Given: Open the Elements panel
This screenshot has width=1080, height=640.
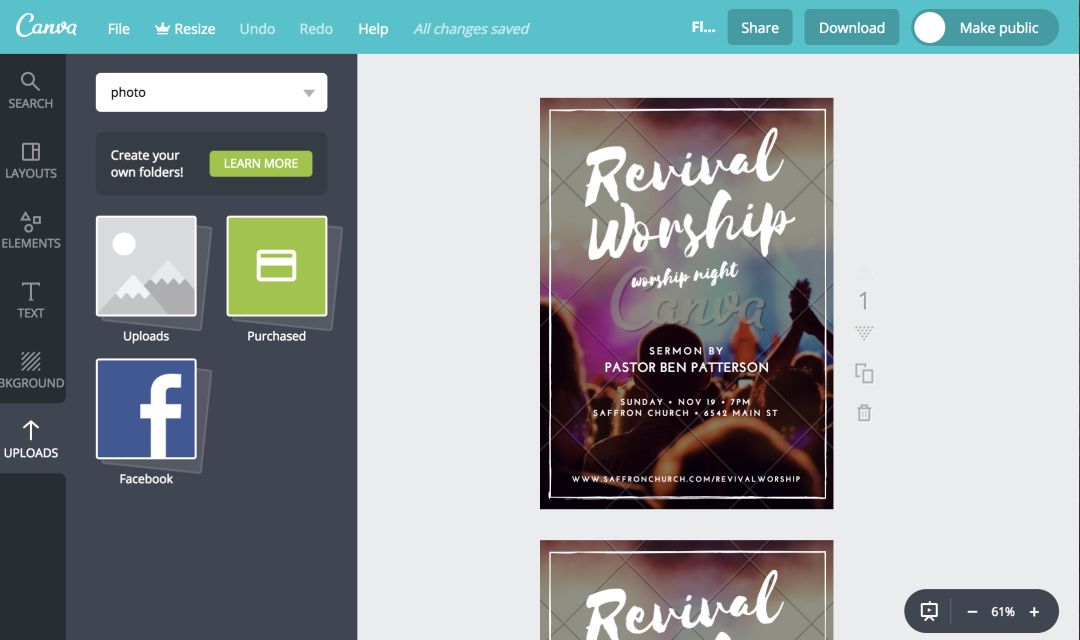Looking at the screenshot, I should click(x=30, y=230).
